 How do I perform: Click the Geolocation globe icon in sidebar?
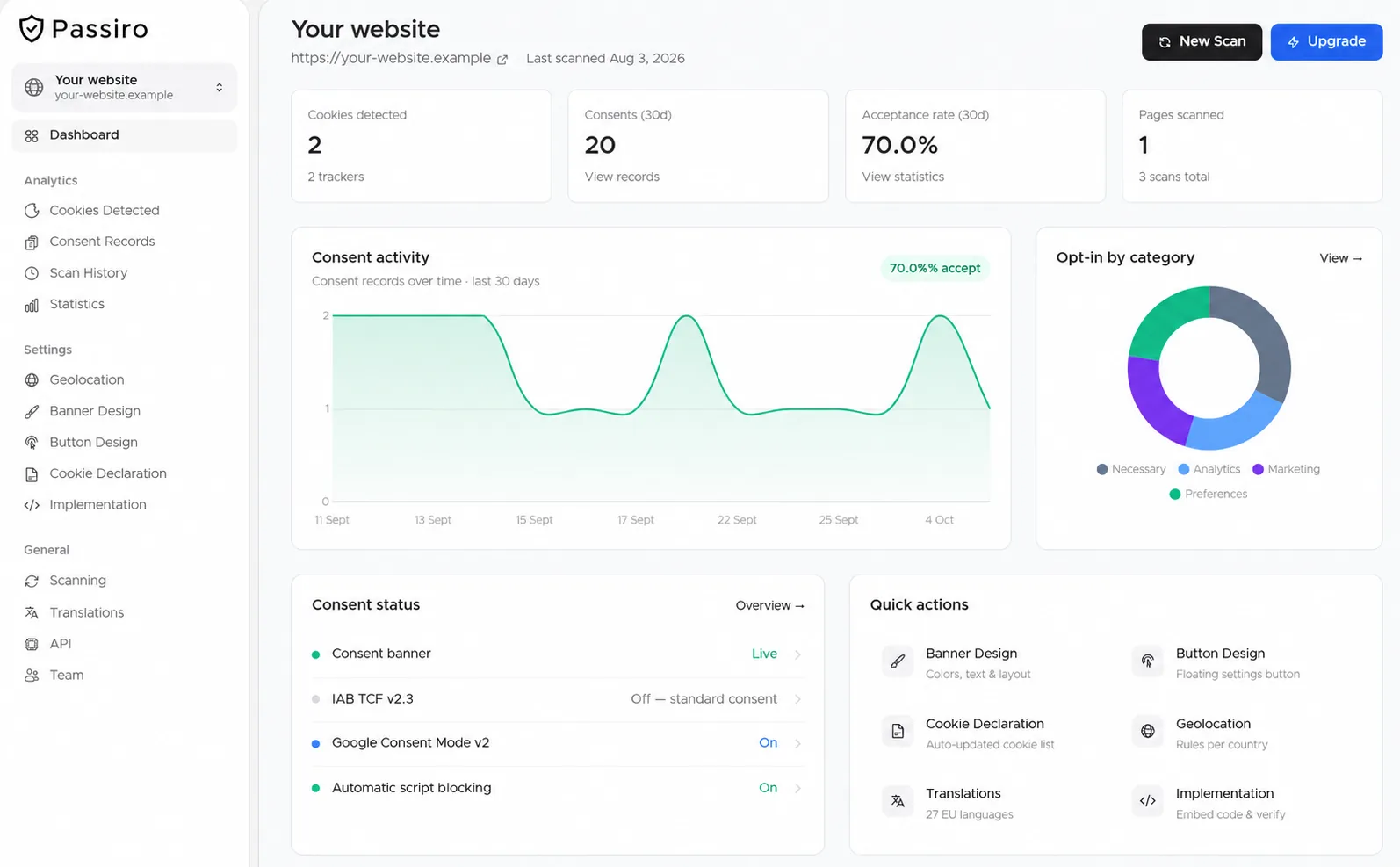(x=32, y=380)
